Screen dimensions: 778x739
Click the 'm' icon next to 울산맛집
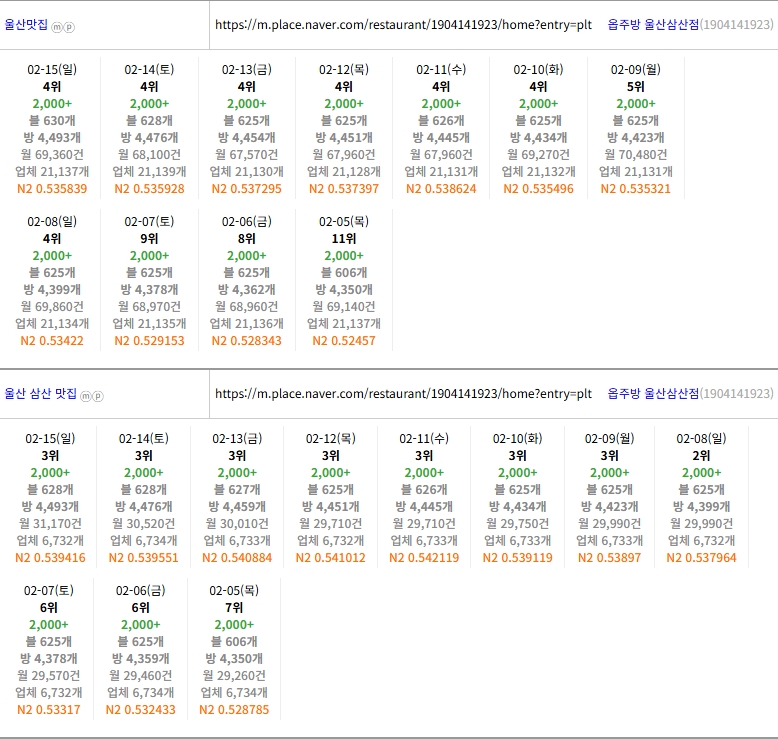[57, 26]
